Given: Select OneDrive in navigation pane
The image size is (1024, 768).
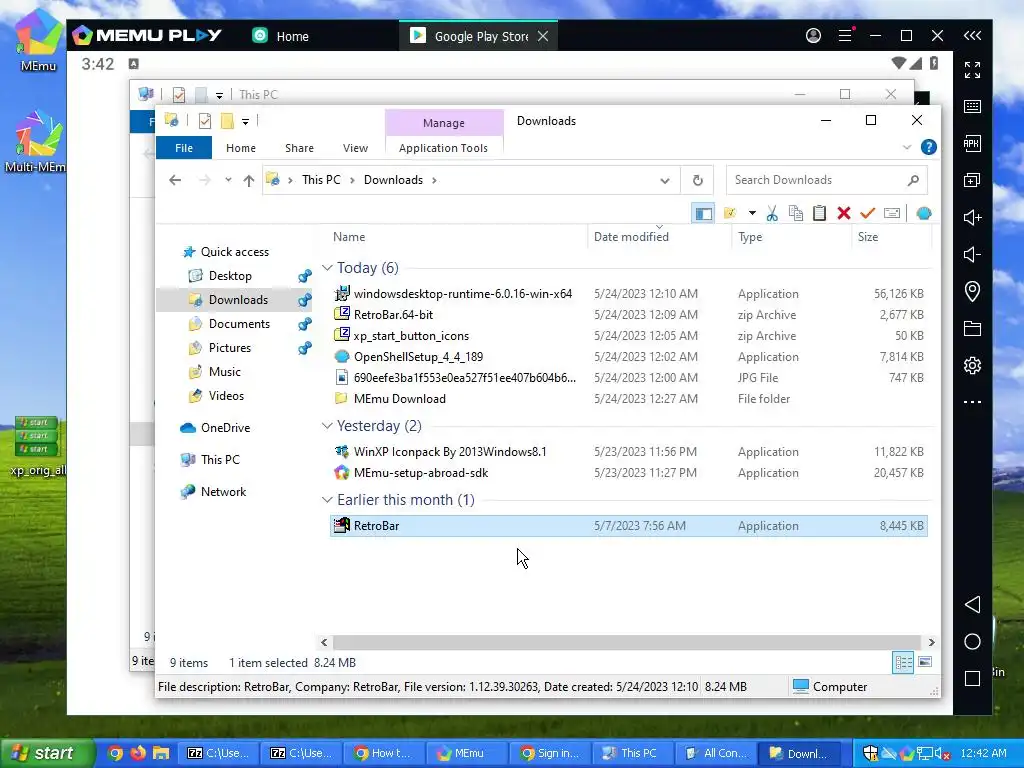Looking at the screenshot, I should [225, 428].
